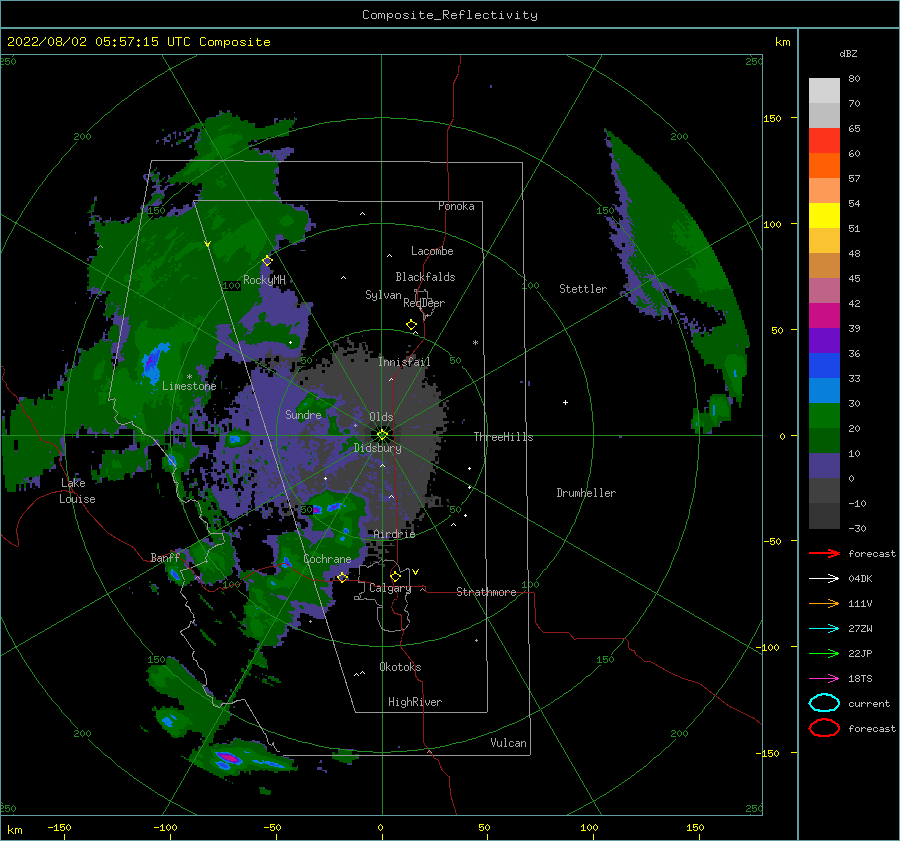The height and width of the screenshot is (841, 900).
Task: Click the -150 value on bottom km axis
Action: click(59, 827)
